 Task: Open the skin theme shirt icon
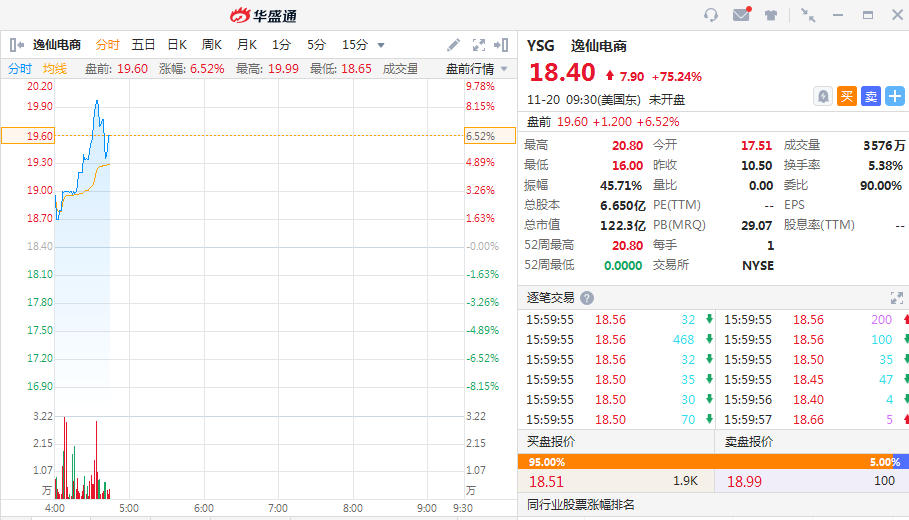point(771,15)
